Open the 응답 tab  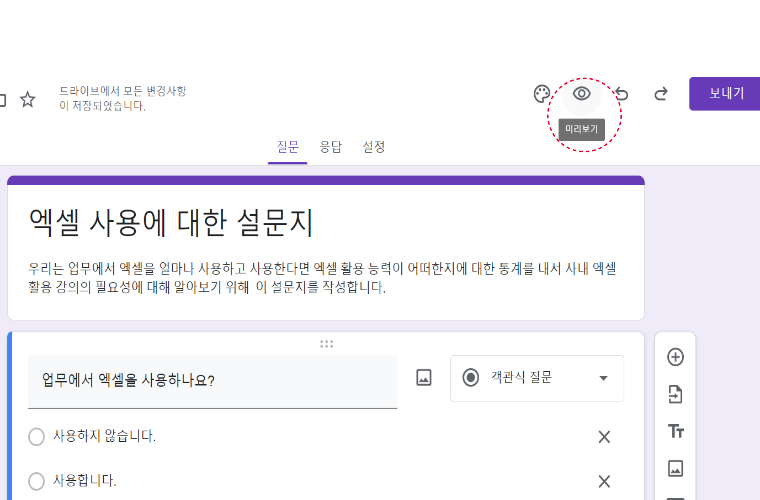331,147
